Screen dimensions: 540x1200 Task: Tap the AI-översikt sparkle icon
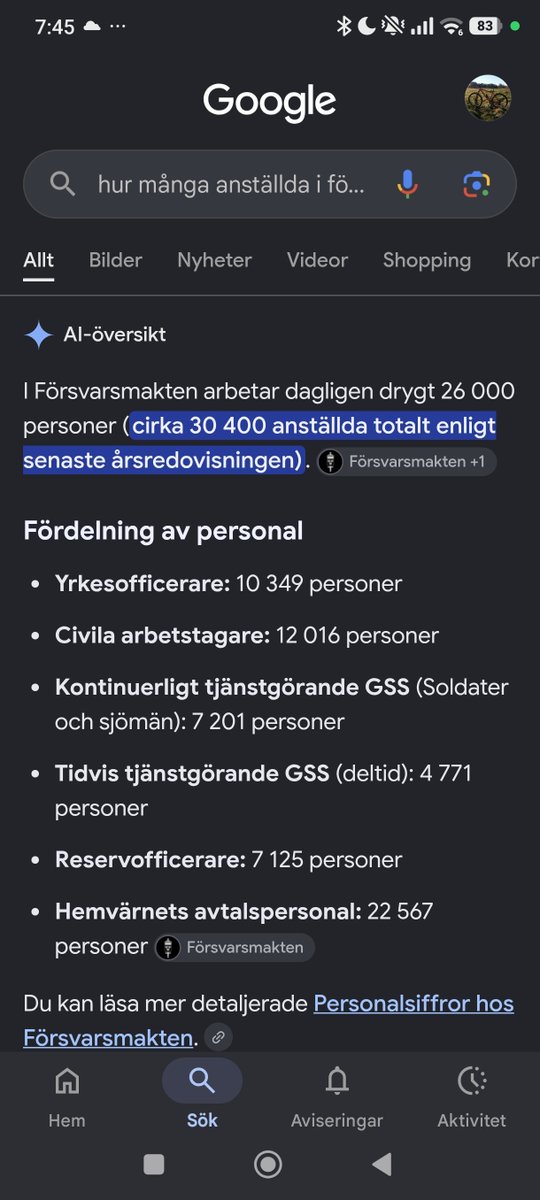click(x=38, y=335)
